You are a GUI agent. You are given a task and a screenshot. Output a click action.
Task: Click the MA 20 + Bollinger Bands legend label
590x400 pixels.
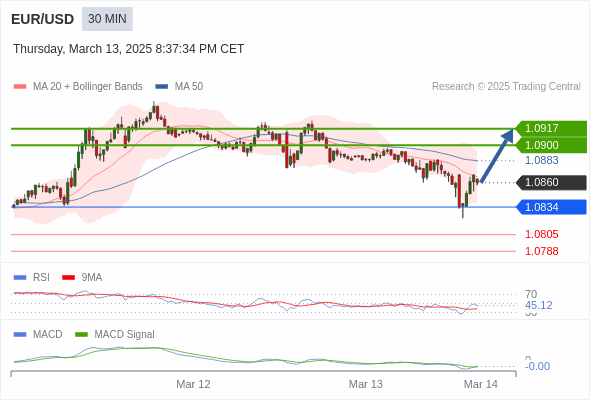(88, 87)
